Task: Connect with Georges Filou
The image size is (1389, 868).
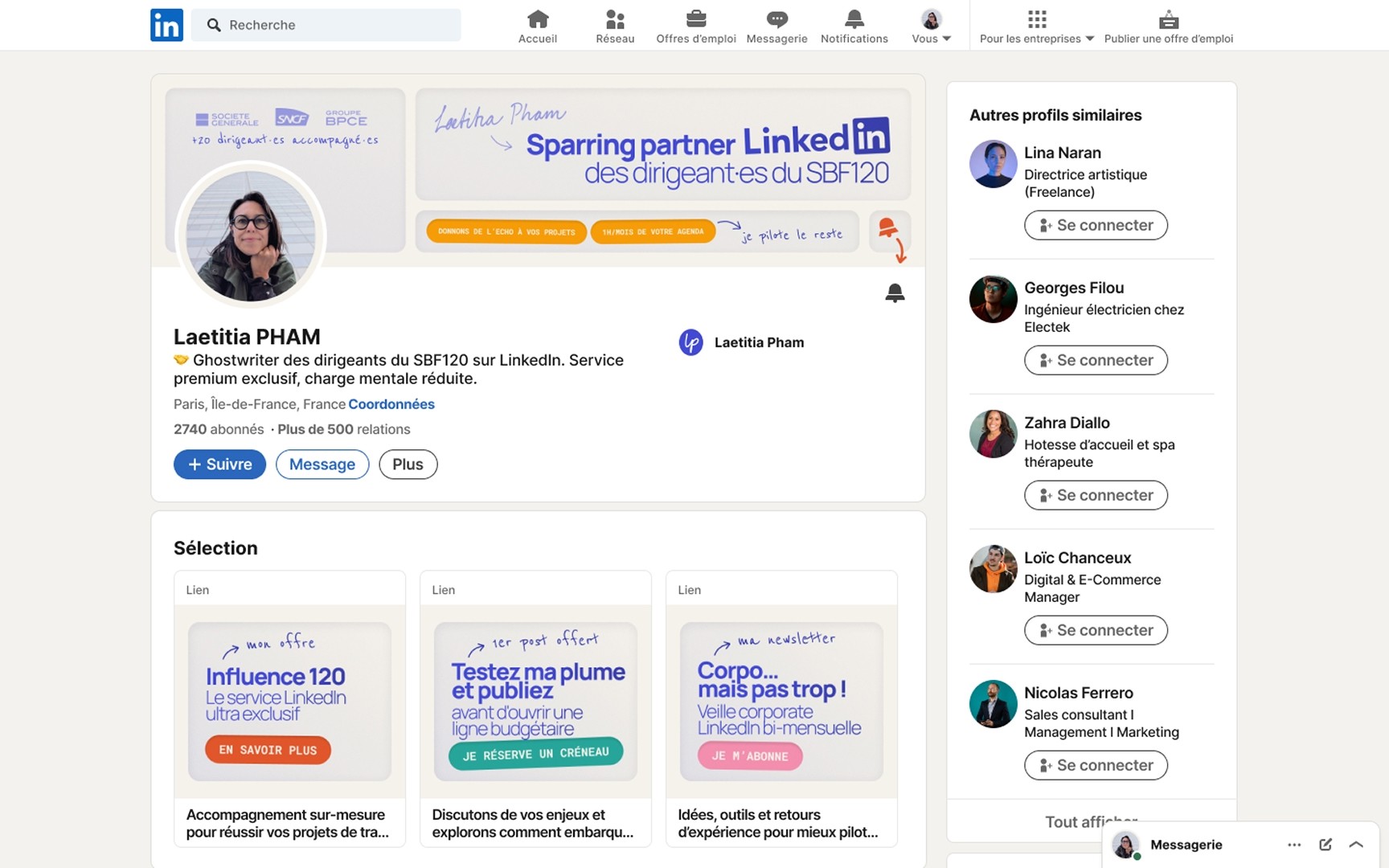Action: pyautogui.click(x=1096, y=360)
